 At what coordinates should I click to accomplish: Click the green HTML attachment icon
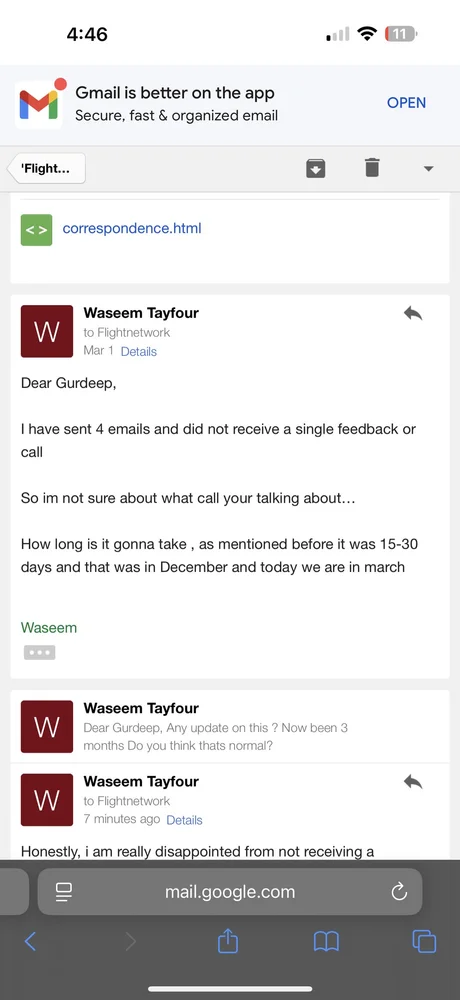[36, 230]
